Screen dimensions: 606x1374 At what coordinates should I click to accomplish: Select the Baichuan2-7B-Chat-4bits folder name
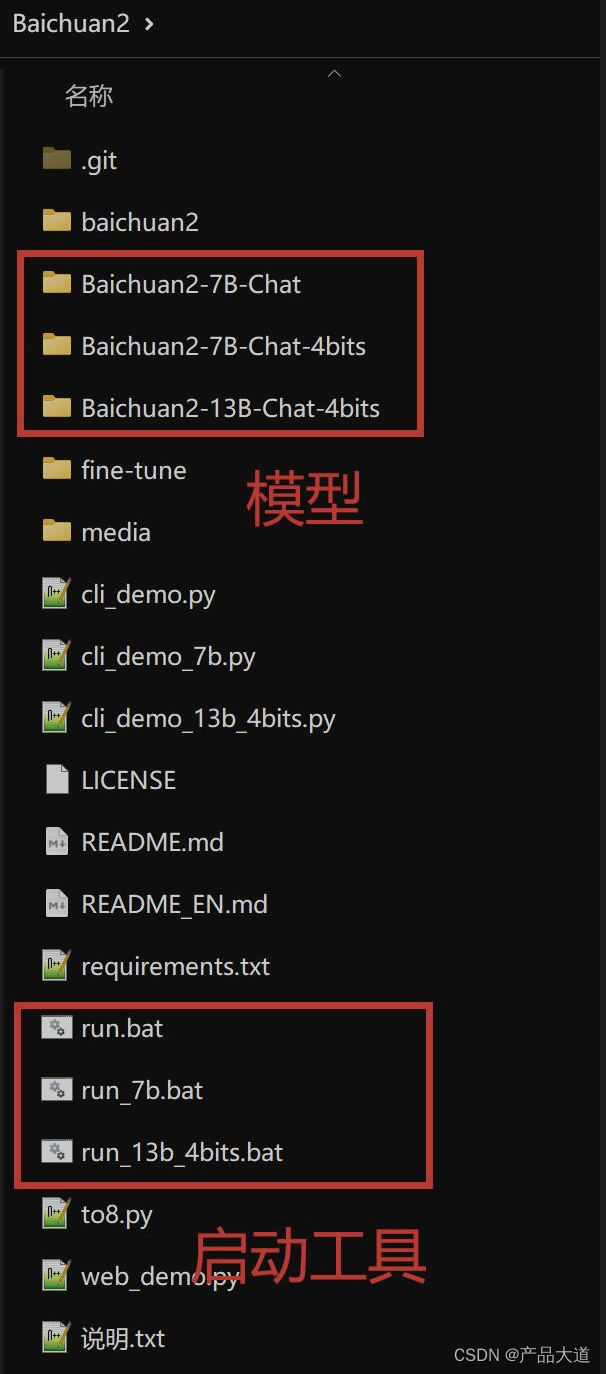224,346
